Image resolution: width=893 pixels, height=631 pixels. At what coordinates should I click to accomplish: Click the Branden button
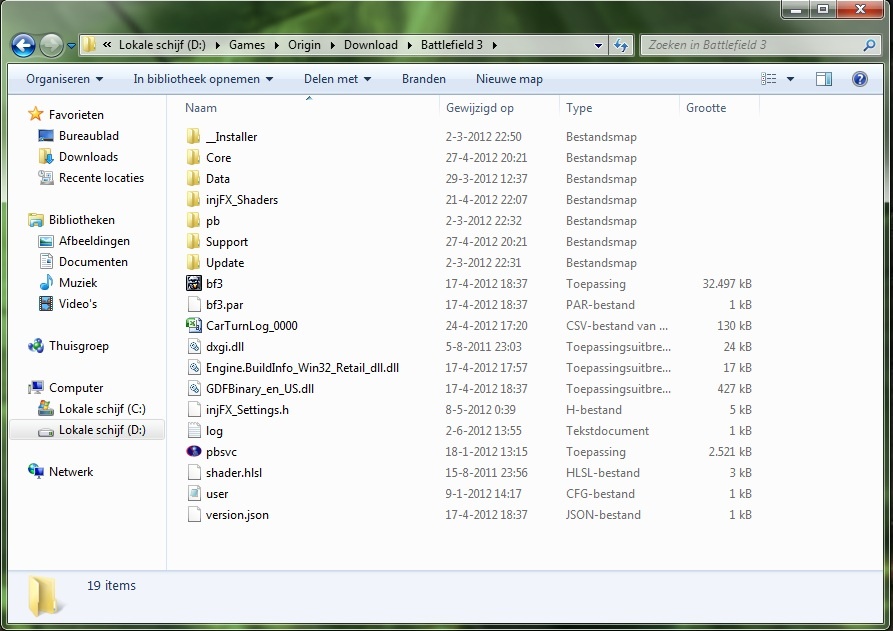click(x=424, y=79)
